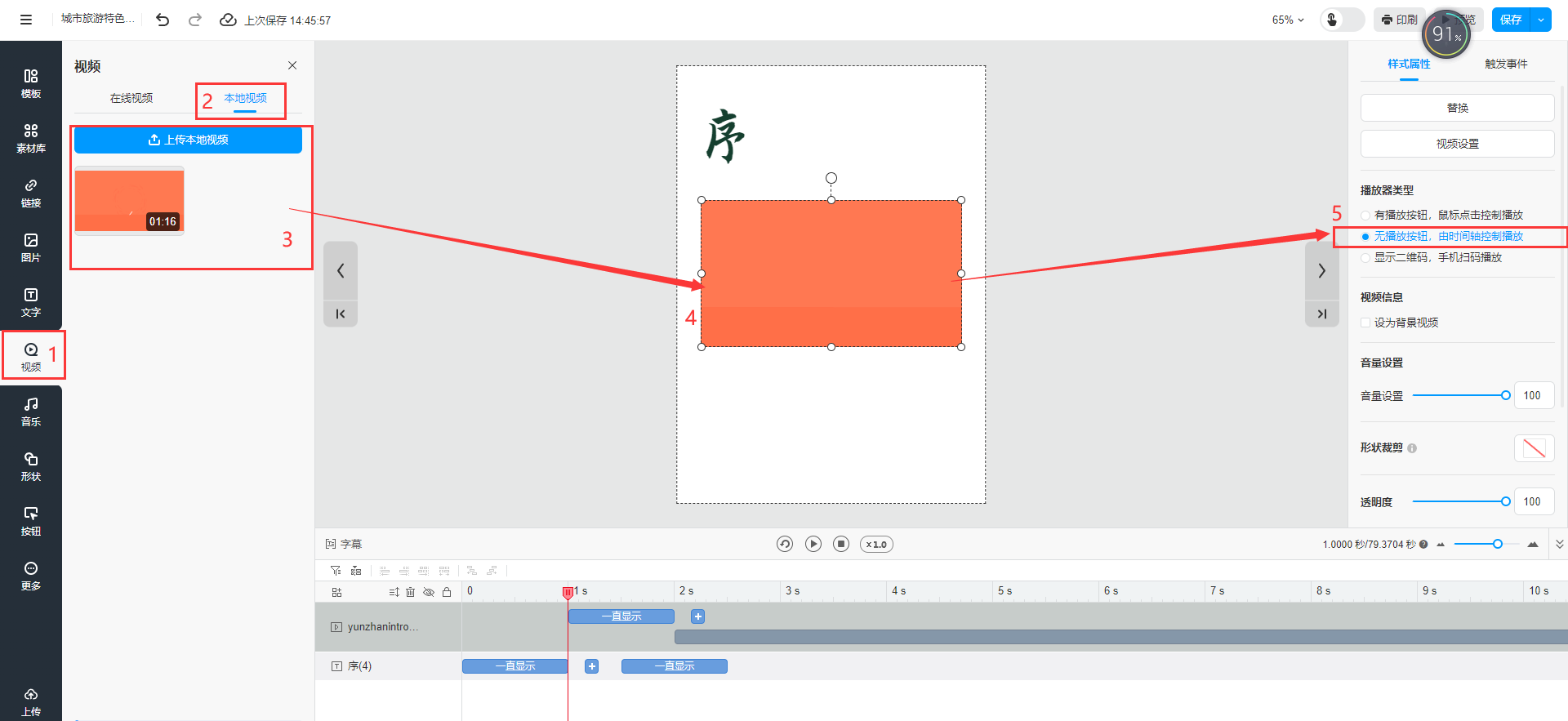Open the 音乐 music panel in sidebar
The width and height of the screenshot is (1568, 721).
tap(31, 411)
